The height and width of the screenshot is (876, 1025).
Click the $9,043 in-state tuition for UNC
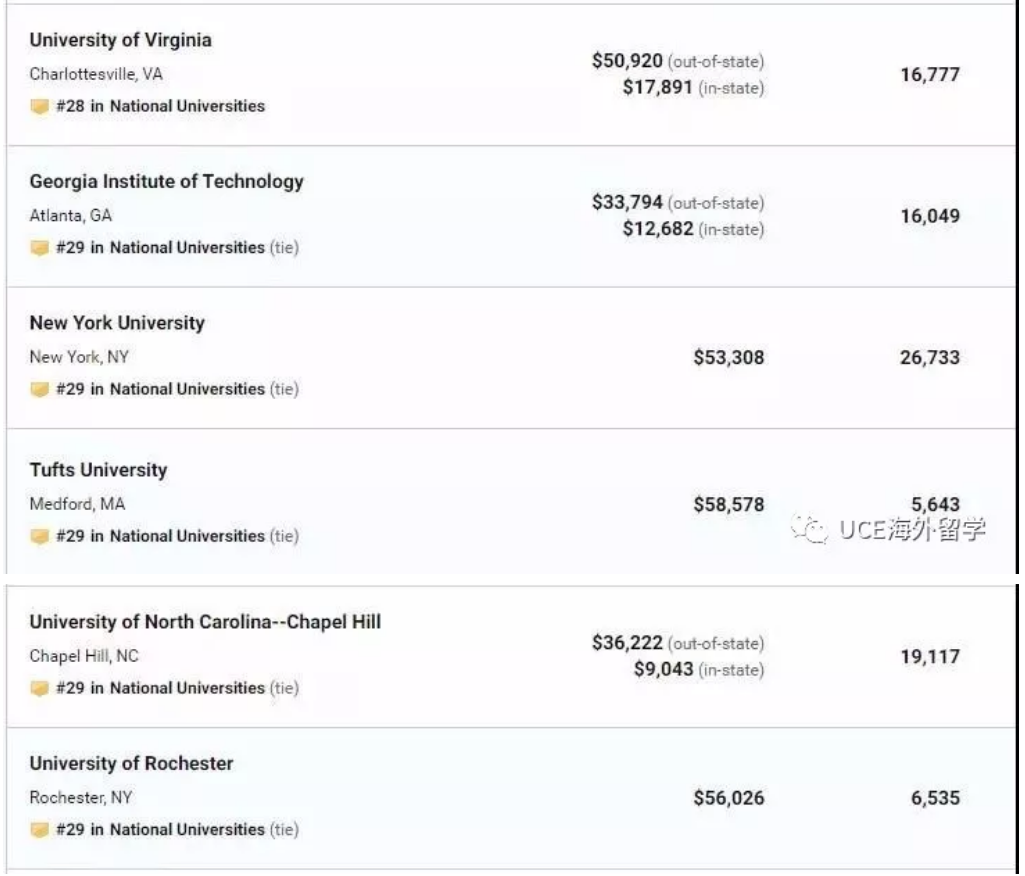pyautogui.click(x=663, y=670)
